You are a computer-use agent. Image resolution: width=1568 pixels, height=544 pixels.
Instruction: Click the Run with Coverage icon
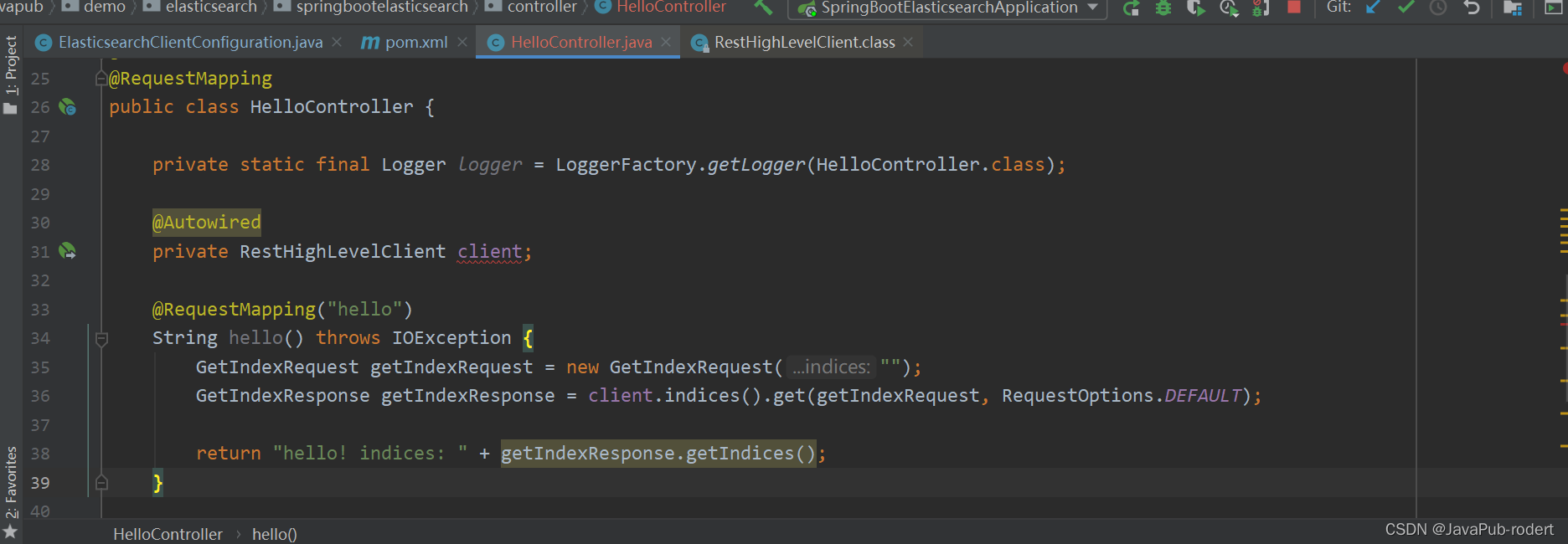pyautogui.click(x=1196, y=8)
